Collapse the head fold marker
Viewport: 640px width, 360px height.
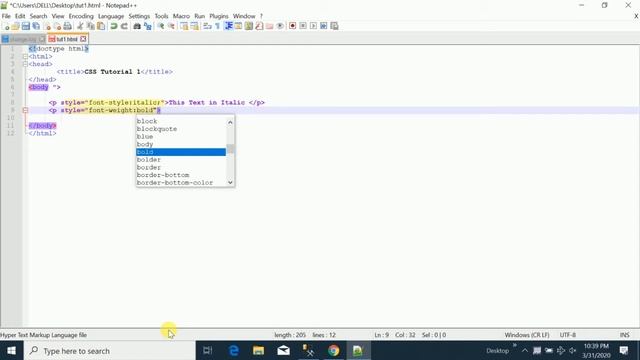pyautogui.click(x=25, y=64)
